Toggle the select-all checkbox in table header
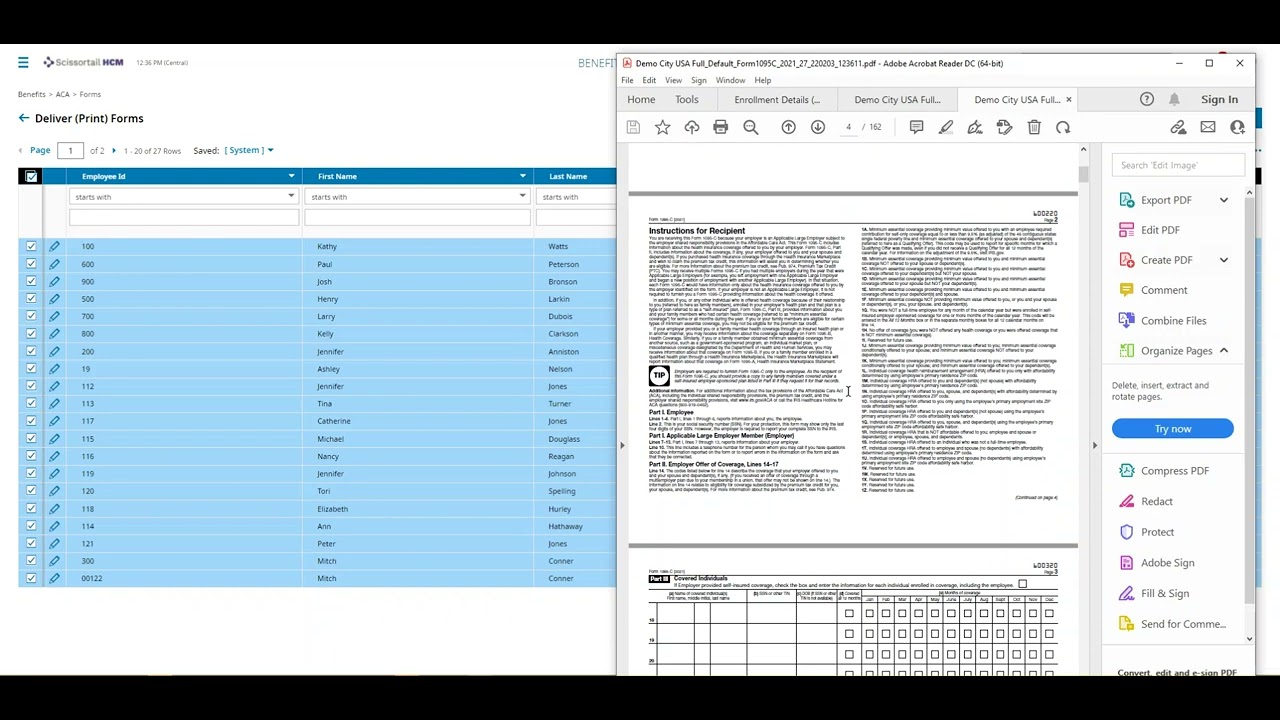Viewport: 1280px width, 720px height. (31, 176)
